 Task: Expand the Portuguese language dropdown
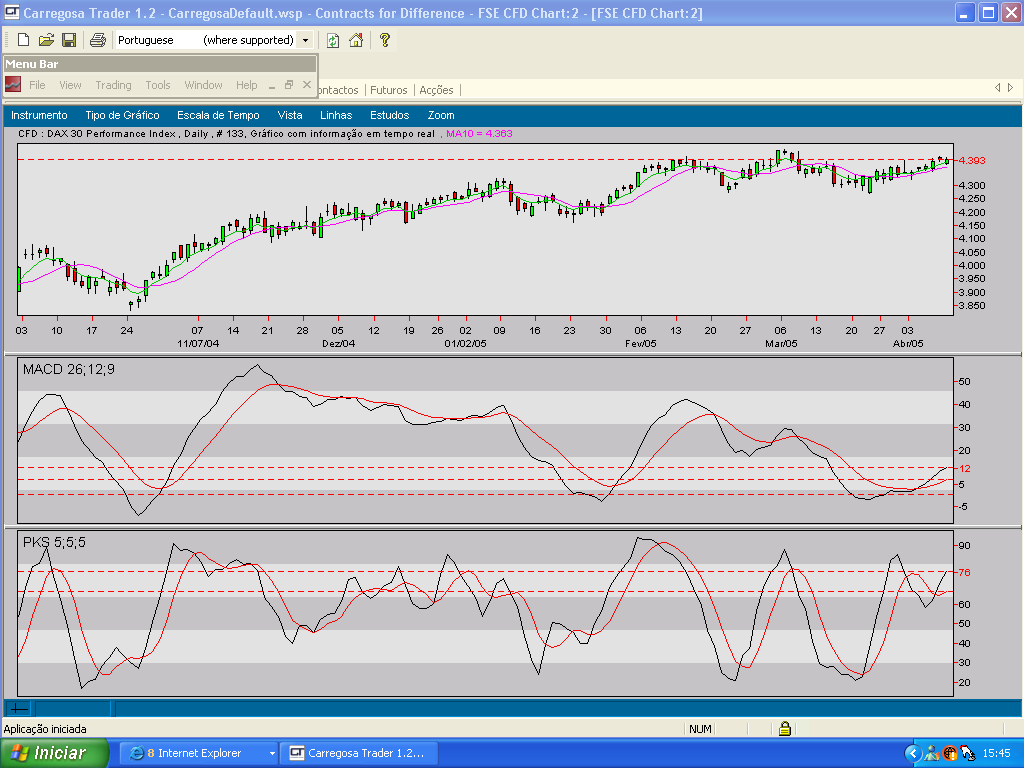304,40
